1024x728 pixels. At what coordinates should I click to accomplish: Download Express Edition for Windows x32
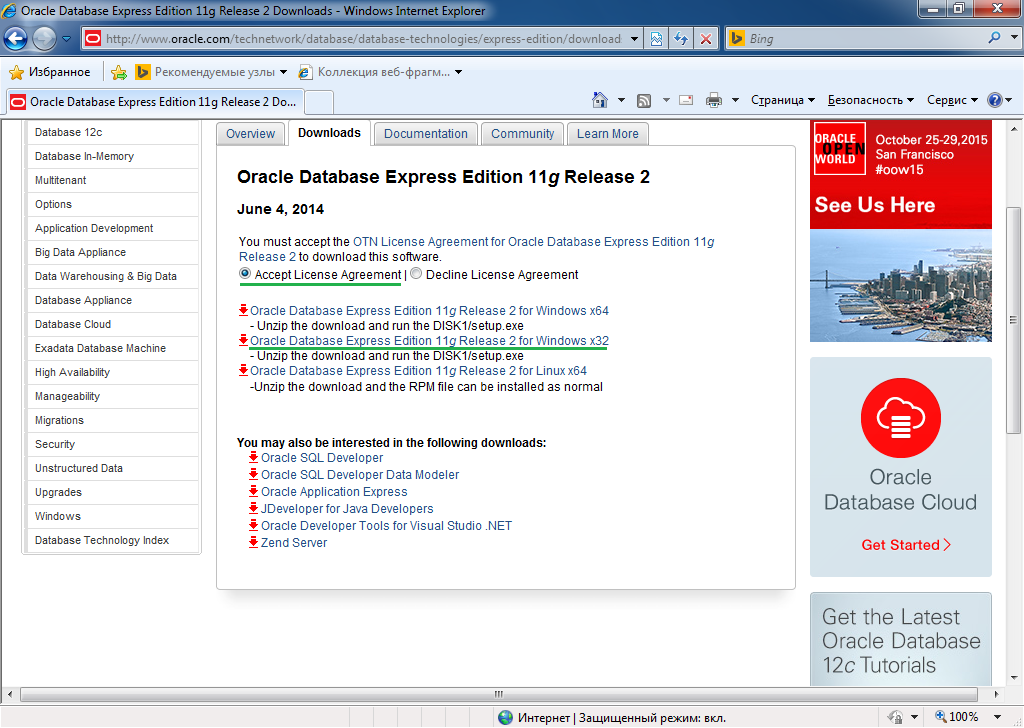429,341
